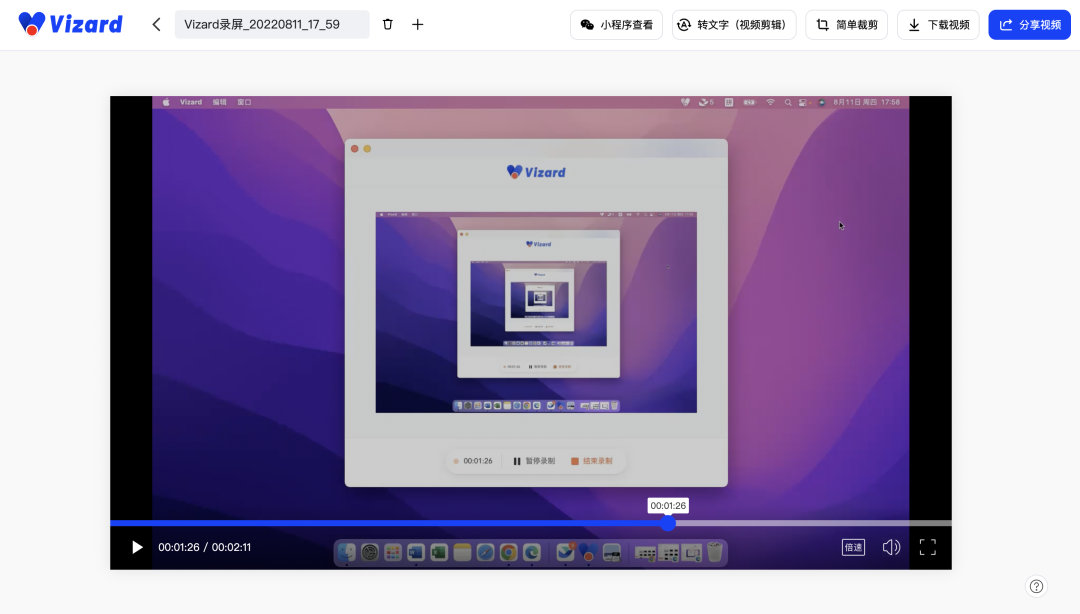Share the video with 分享视频

(x=1029, y=24)
